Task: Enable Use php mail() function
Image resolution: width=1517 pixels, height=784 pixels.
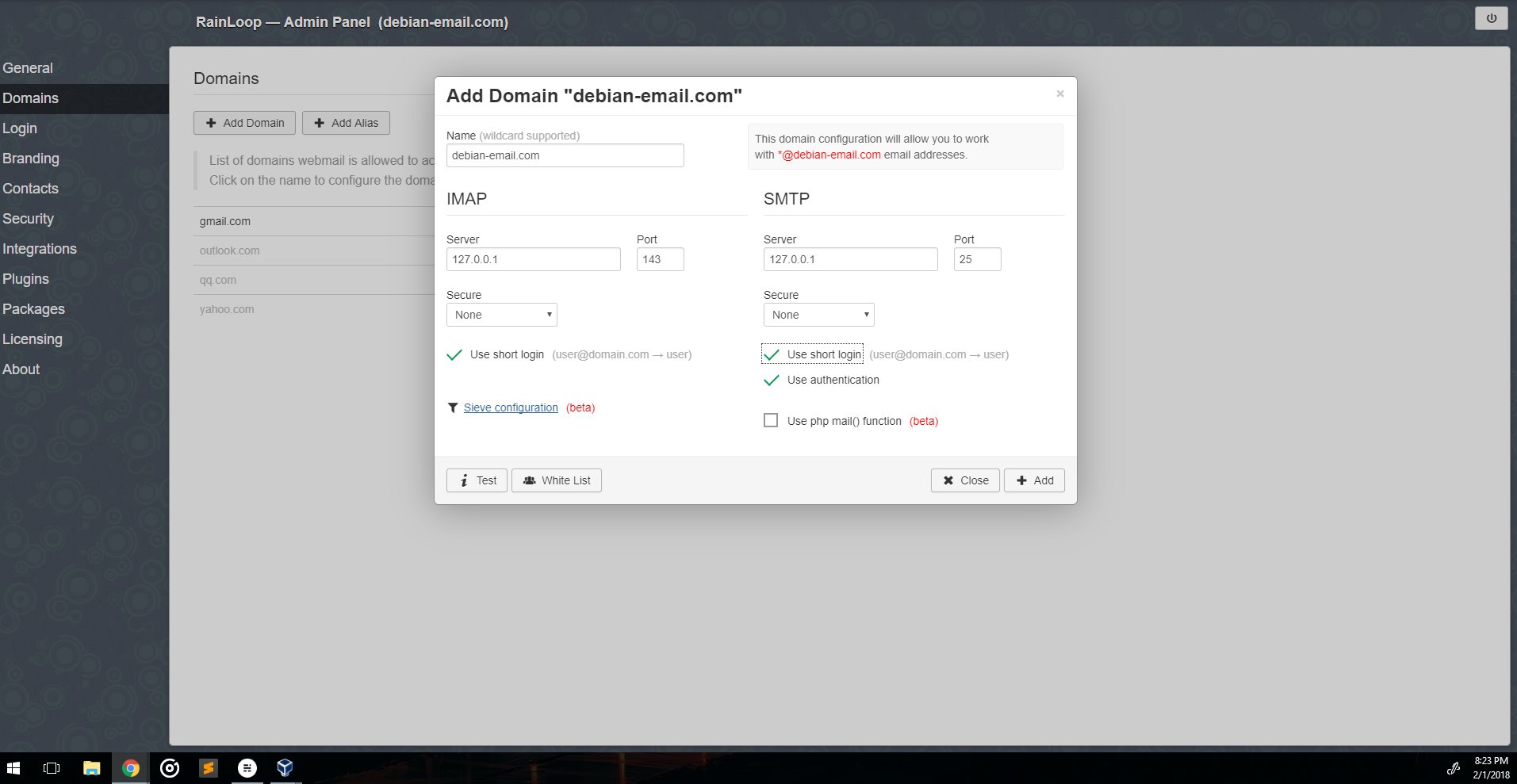Action: [771, 420]
